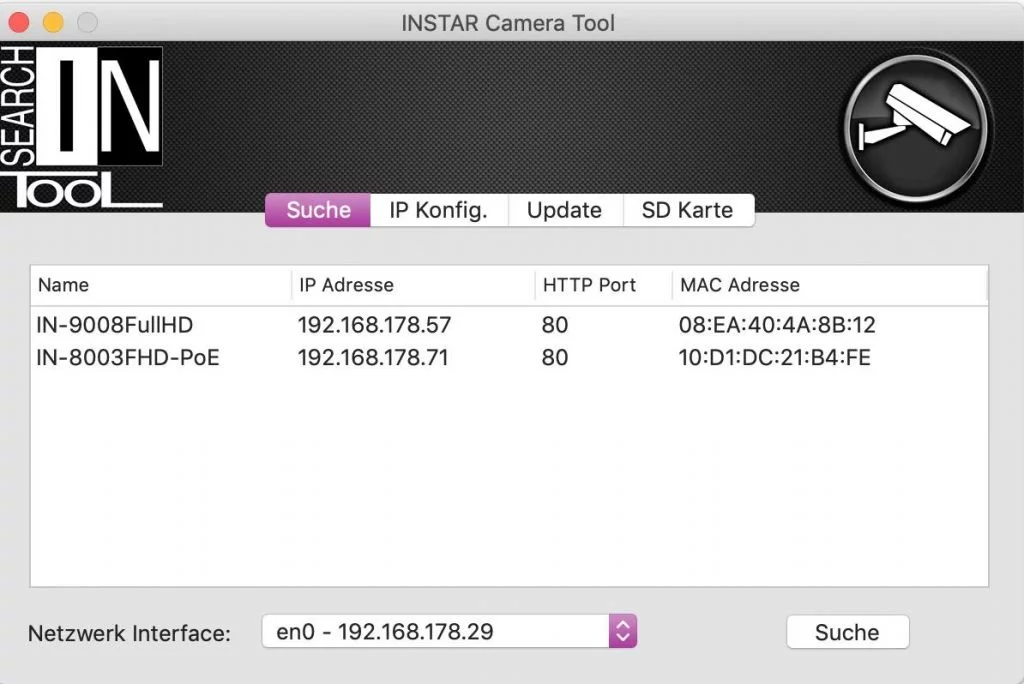Sort by the Name column header
The height and width of the screenshot is (684, 1024).
(x=160, y=285)
